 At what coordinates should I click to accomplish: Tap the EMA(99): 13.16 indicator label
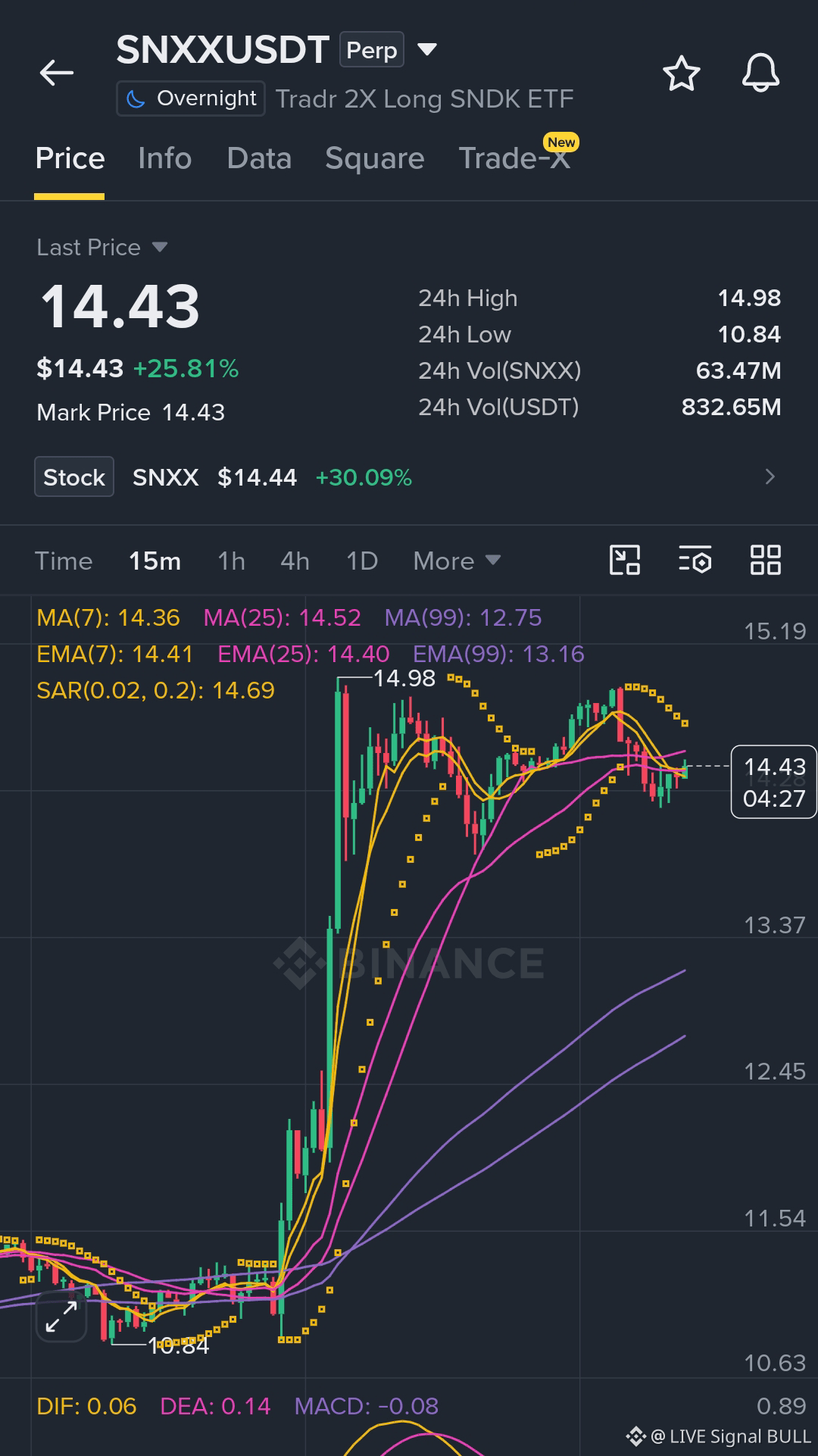pos(498,654)
